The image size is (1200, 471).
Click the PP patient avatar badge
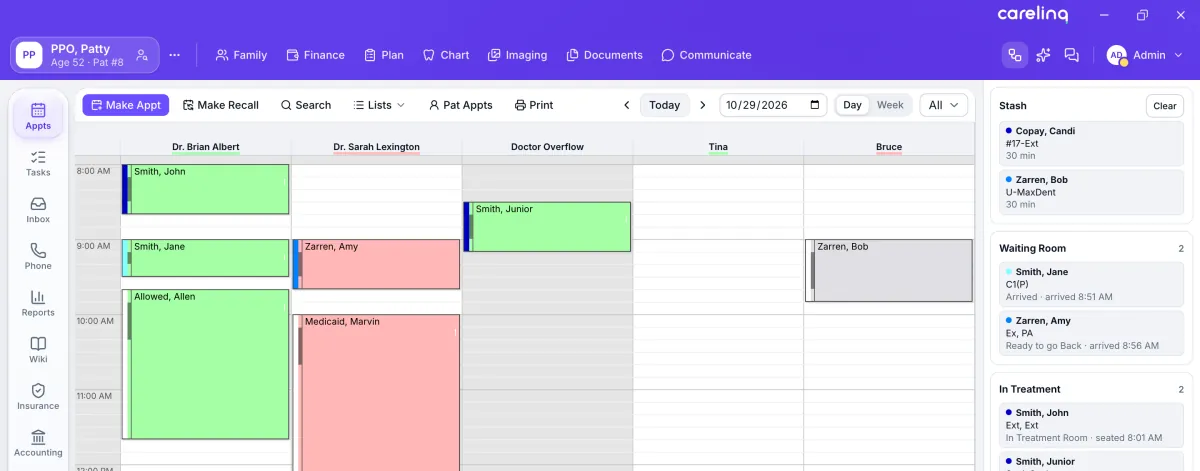pos(29,55)
